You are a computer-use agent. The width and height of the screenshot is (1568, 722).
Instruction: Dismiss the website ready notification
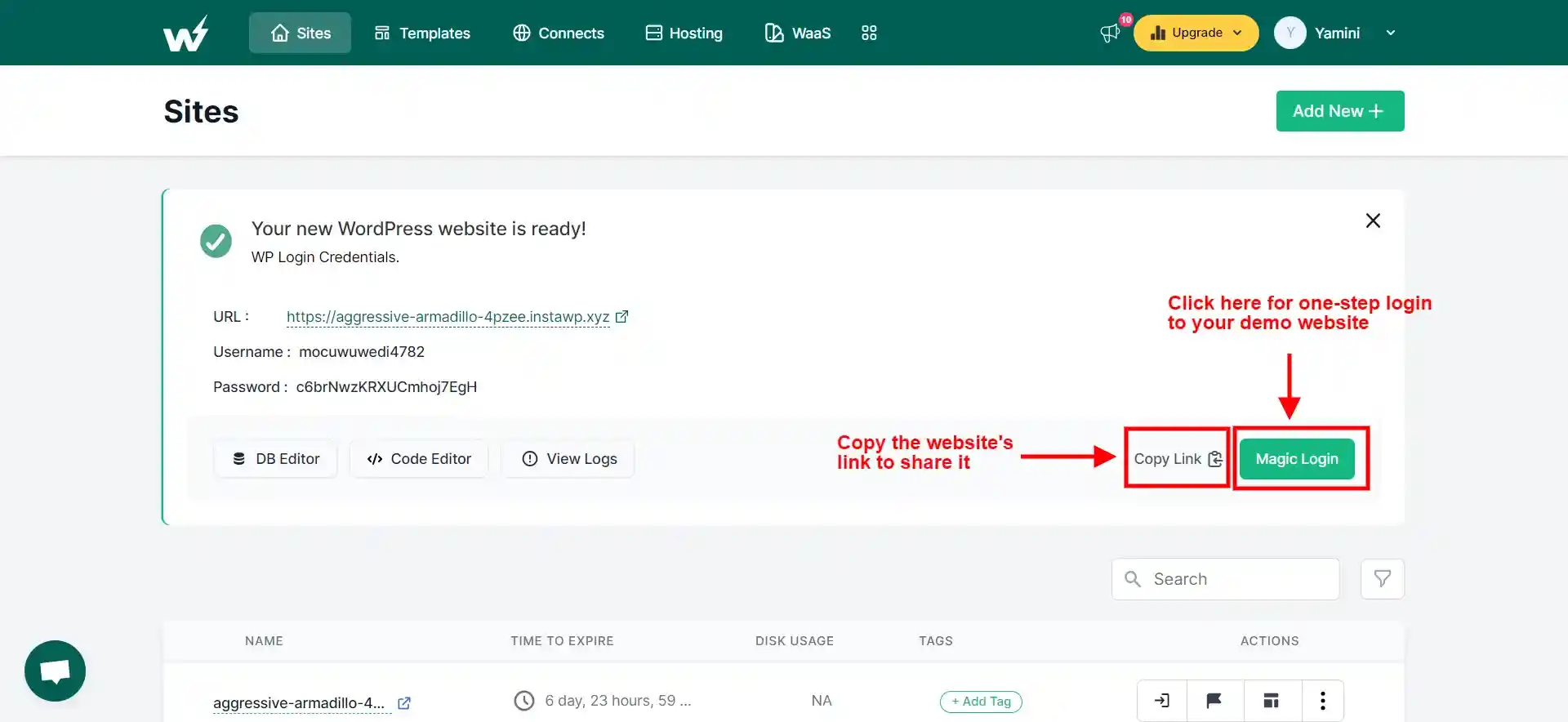pos(1373,221)
